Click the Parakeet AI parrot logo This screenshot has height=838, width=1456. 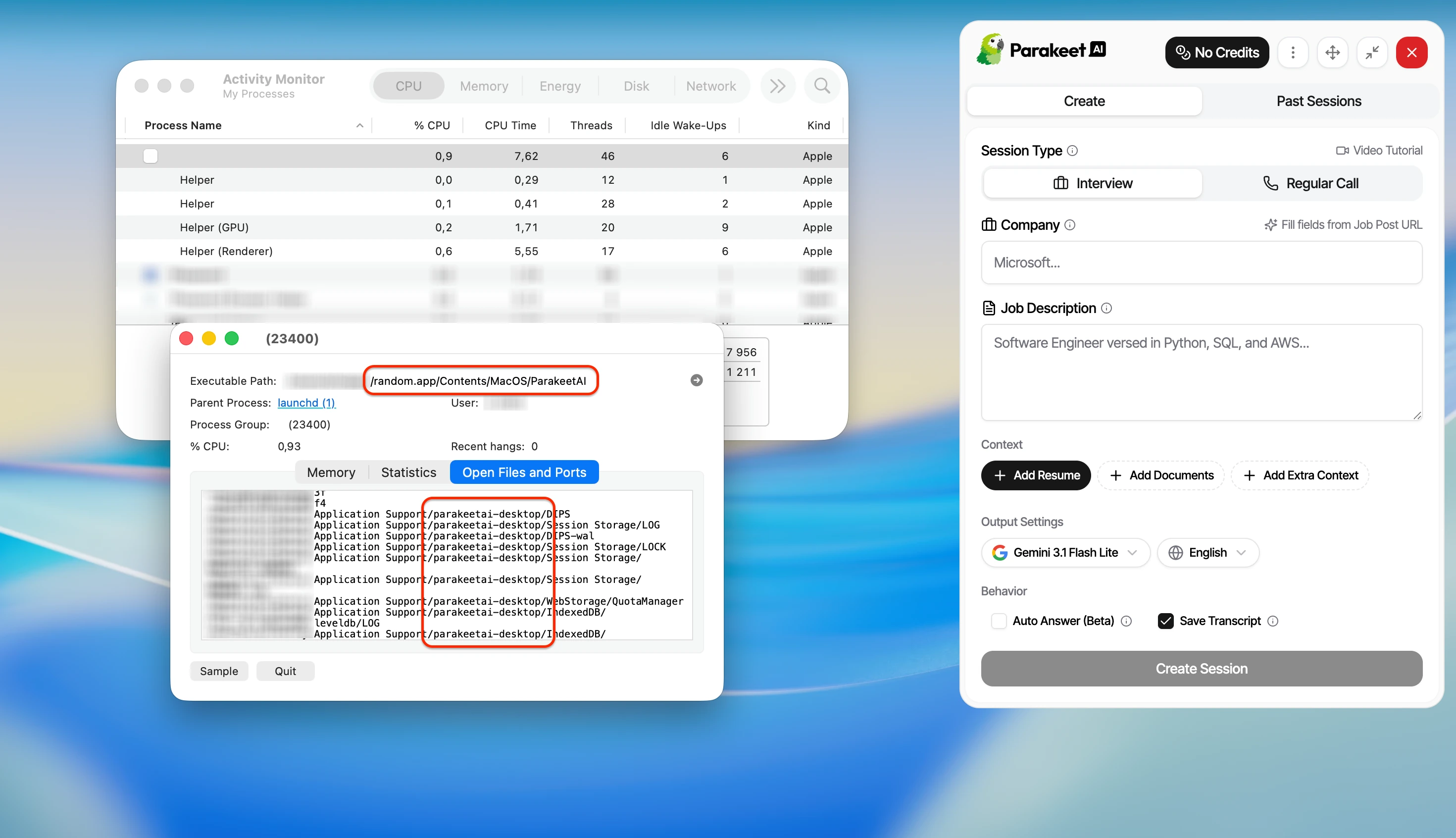pyautogui.click(x=990, y=50)
